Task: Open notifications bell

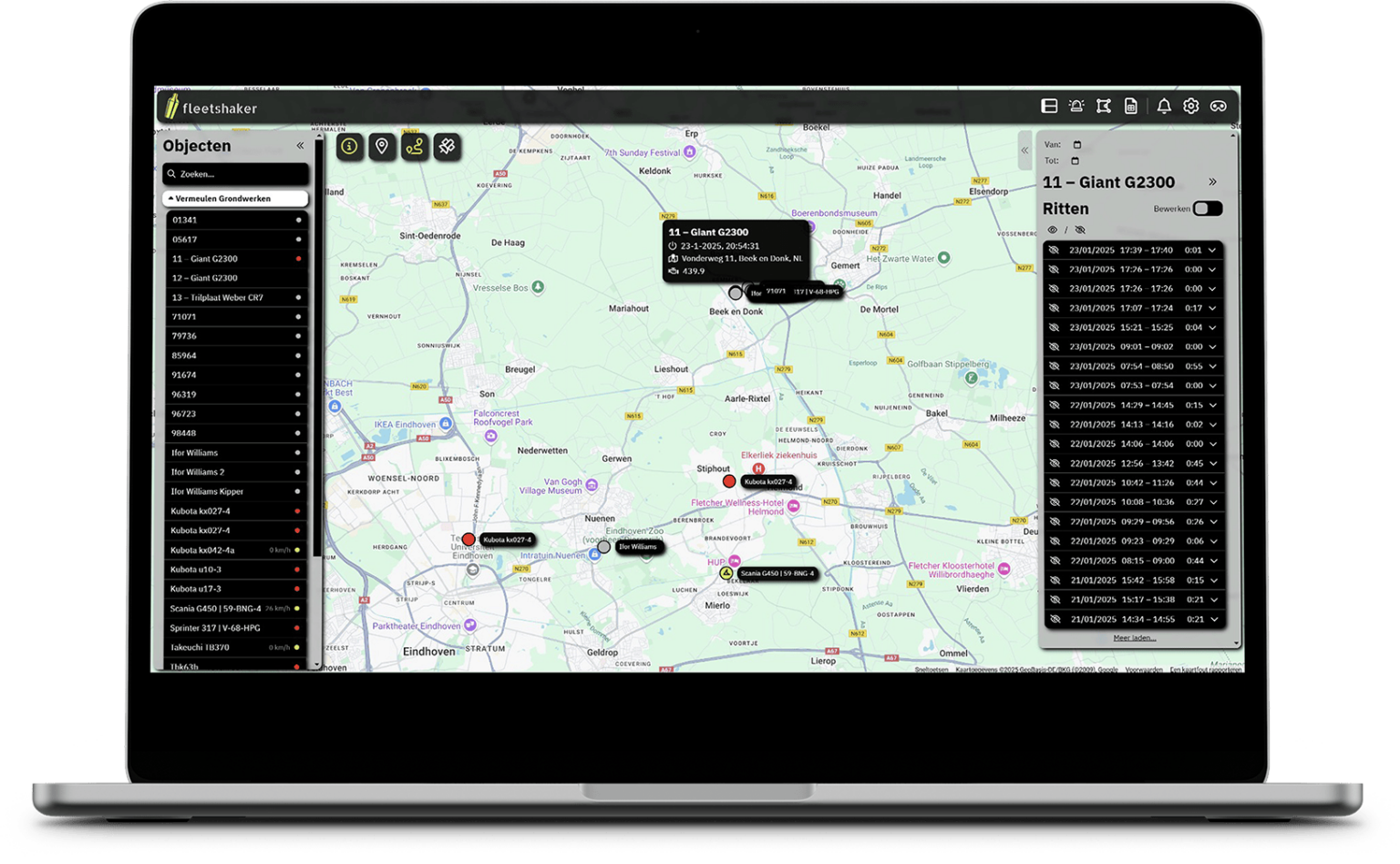Action: tap(1163, 106)
